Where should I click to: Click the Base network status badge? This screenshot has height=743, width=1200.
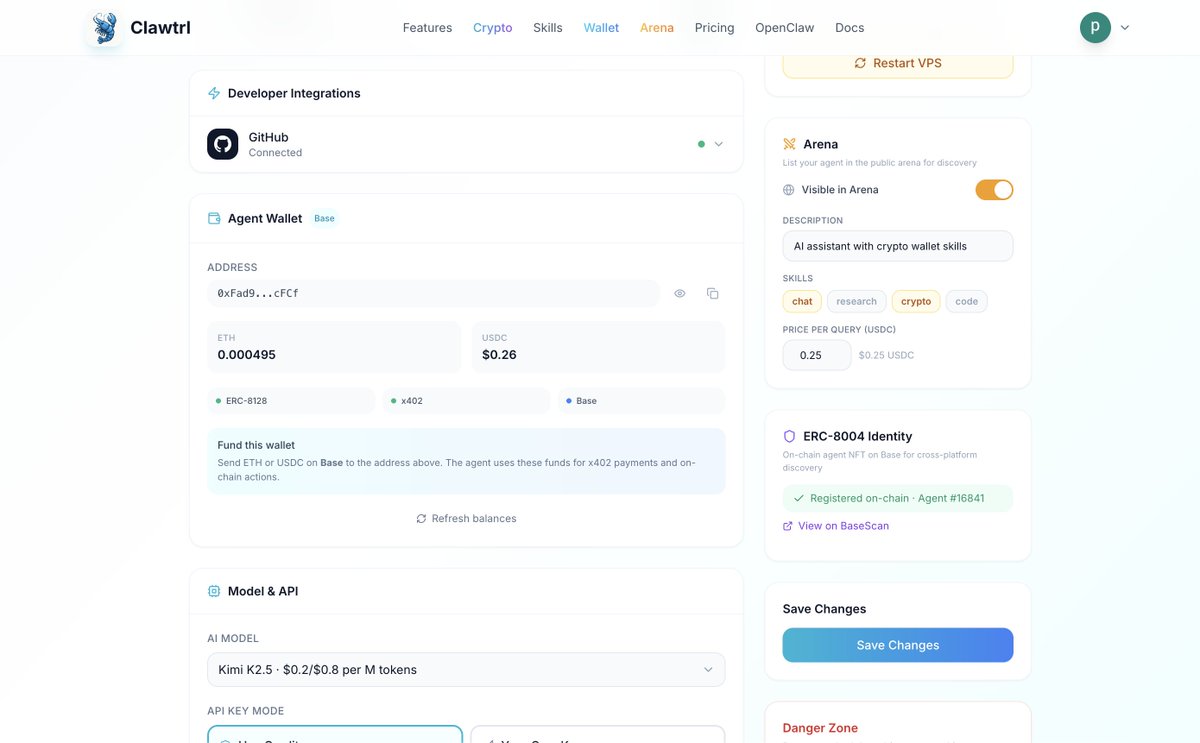(642, 401)
